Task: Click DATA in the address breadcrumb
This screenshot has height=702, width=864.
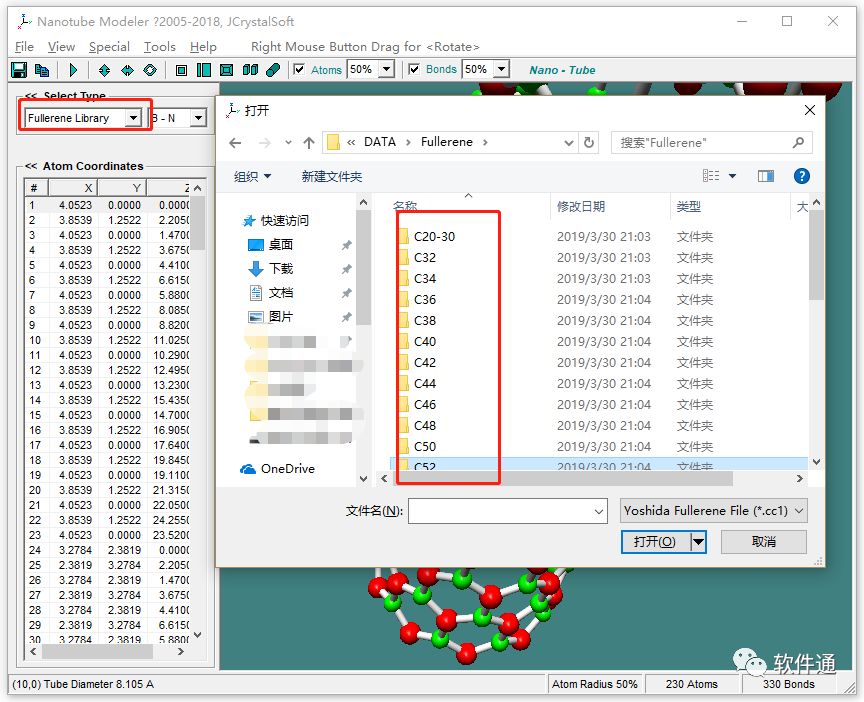Action: [380, 142]
